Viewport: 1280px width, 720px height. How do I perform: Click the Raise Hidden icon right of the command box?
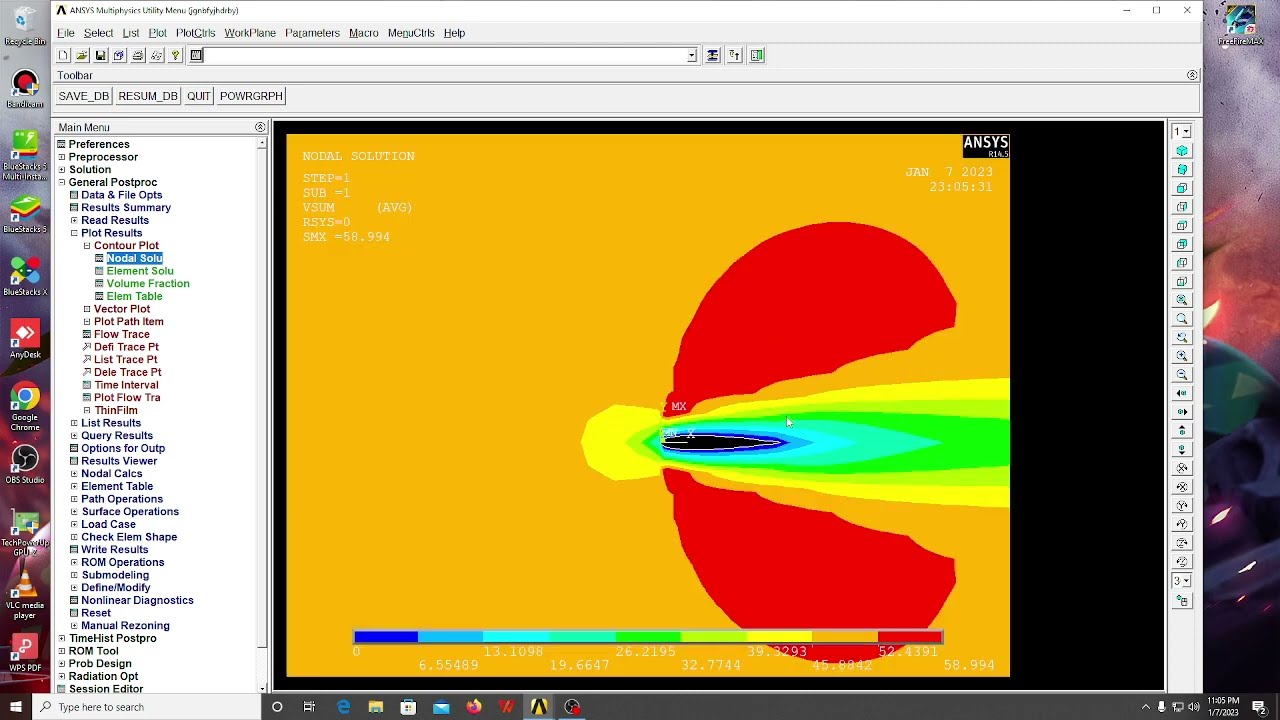712,56
